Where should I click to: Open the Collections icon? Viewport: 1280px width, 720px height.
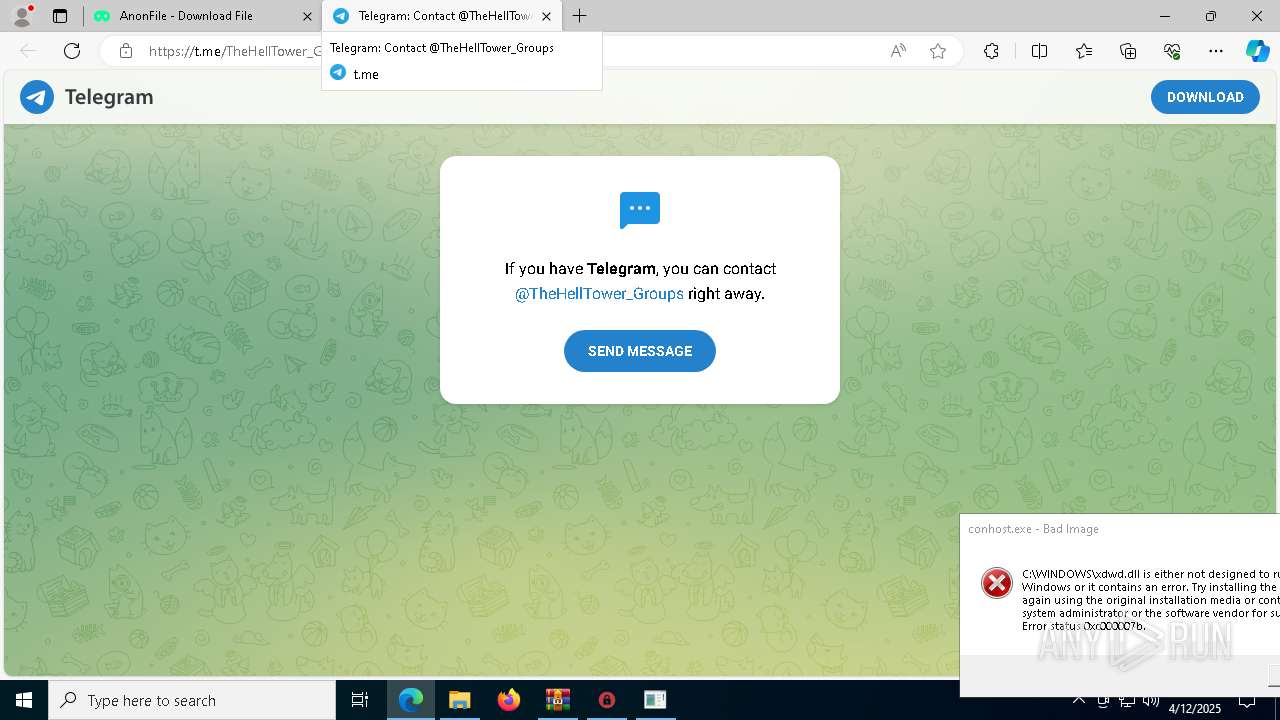coord(1128,51)
